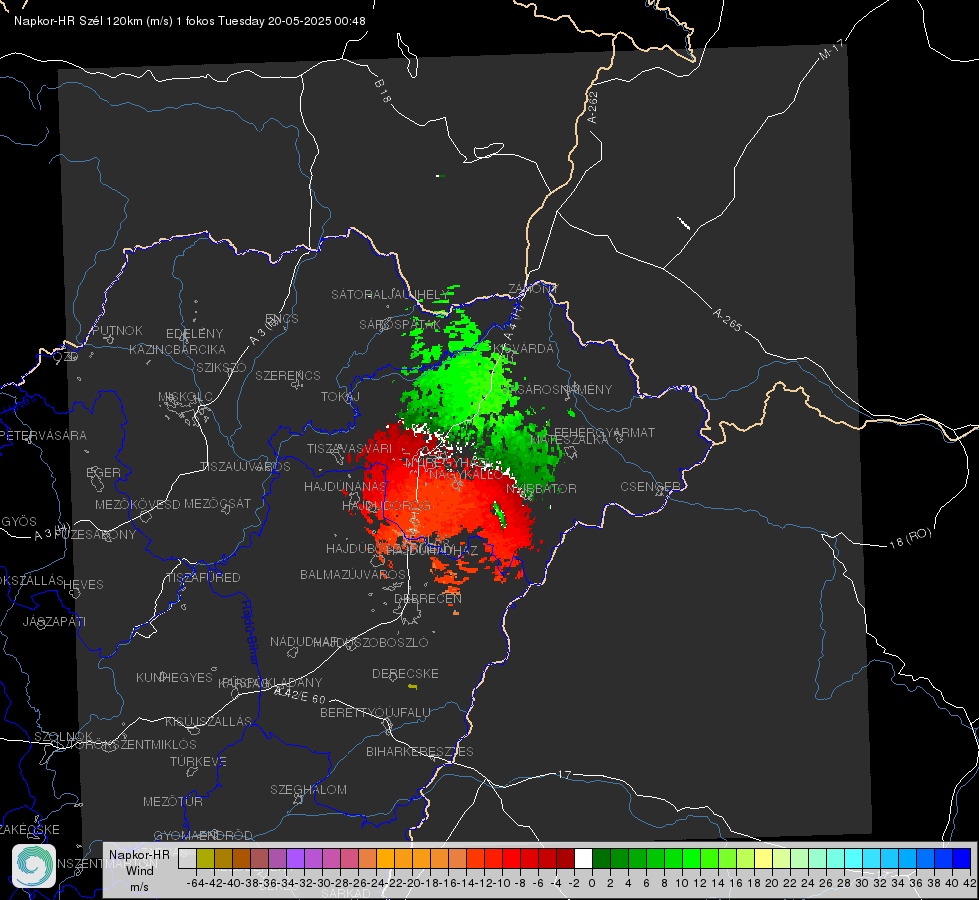The width and height of the screenshot is (979, 900).
Task: Click the SZERENCS town label
Action: click(288, 375)
